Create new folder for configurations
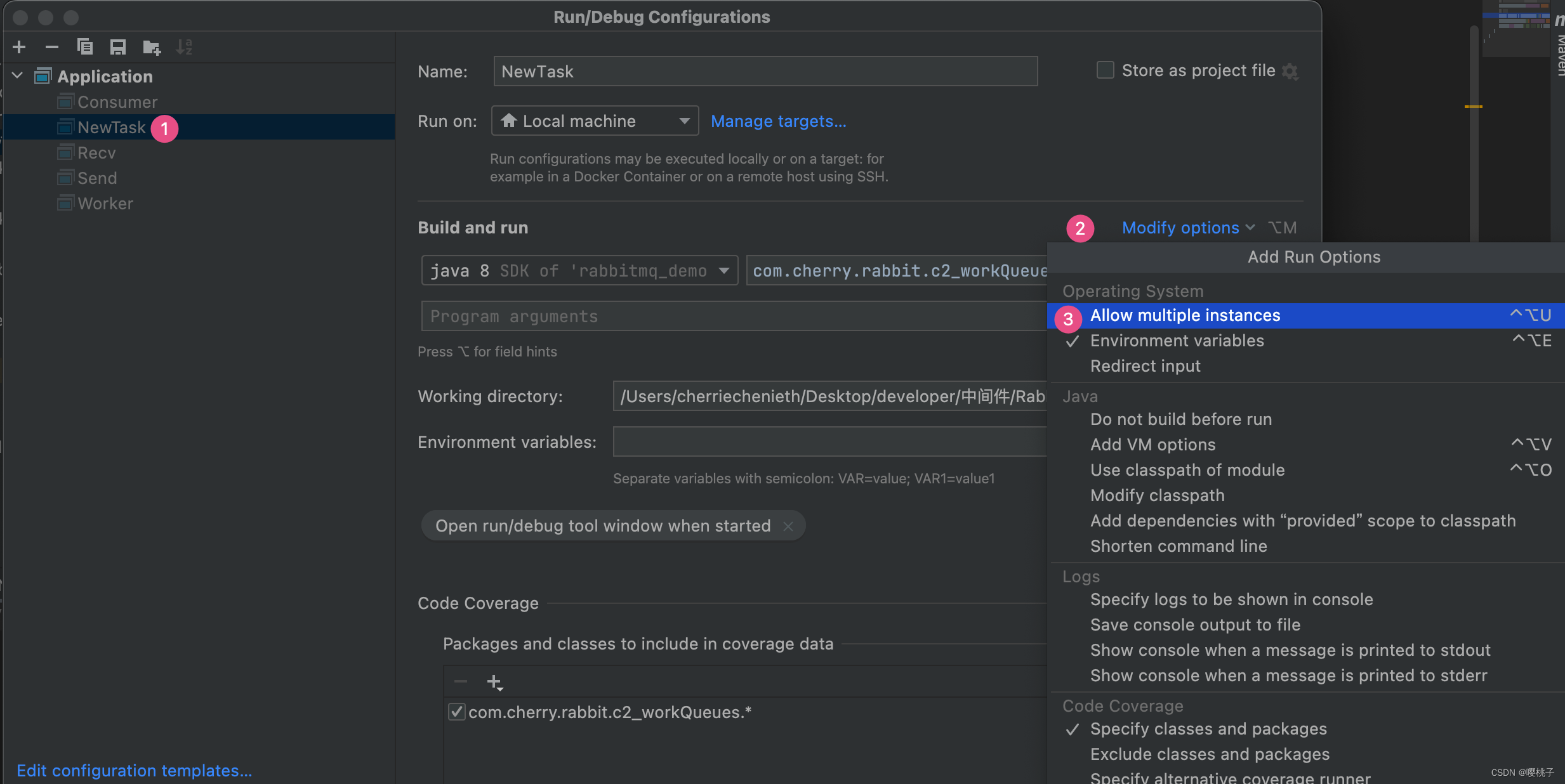This screenshot has width=1565, height=784. point(152,47)
